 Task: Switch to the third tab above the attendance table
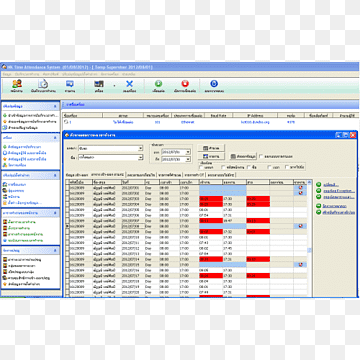click(142, 175)
